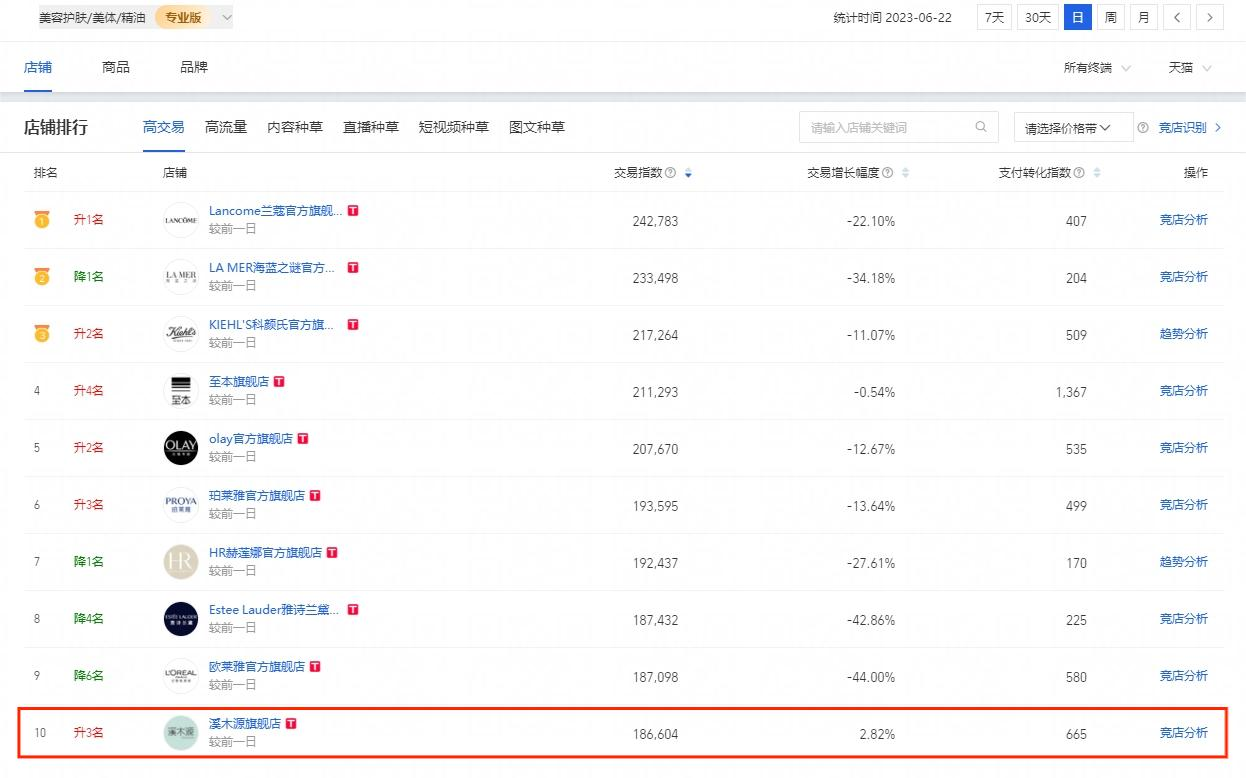Switch to the 商品 tab
Screen dimensions: 1246x778
(115, 67)
